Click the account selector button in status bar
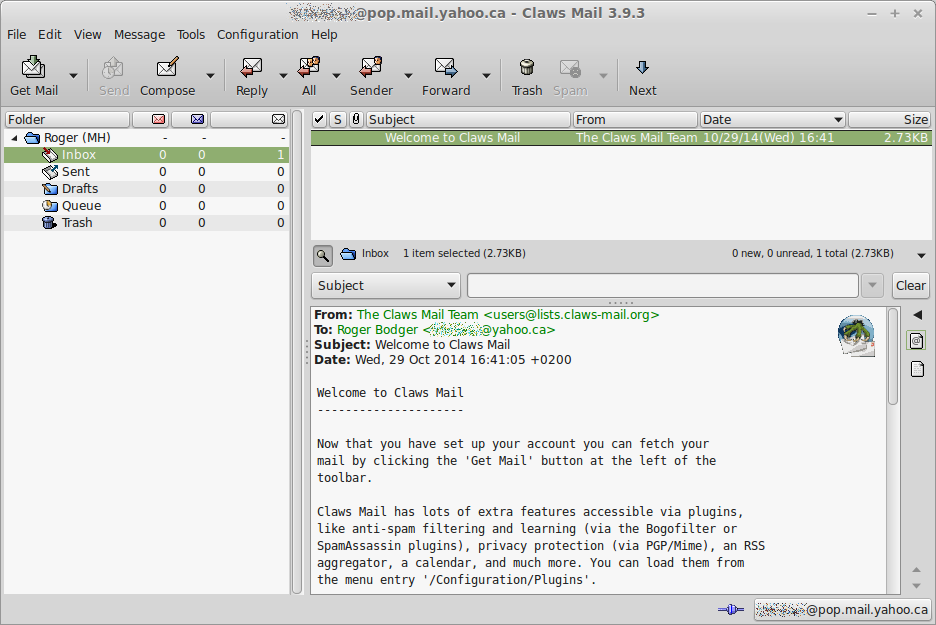 click(842, 609)
